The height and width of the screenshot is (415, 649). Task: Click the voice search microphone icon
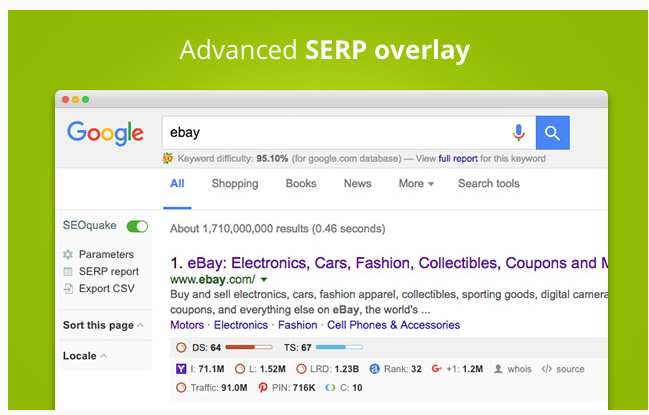[518, 133]
